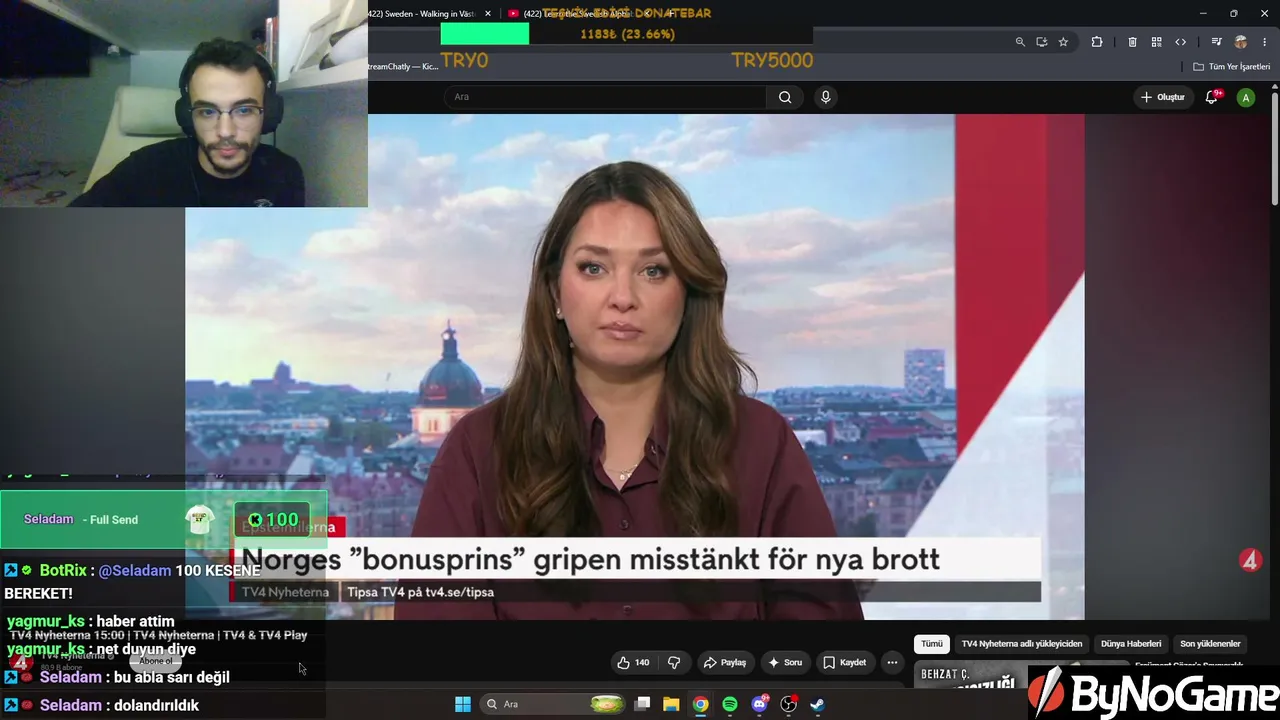Select TV4 Nyheterna adlı yükleyiciden chip

(1022, 644)
